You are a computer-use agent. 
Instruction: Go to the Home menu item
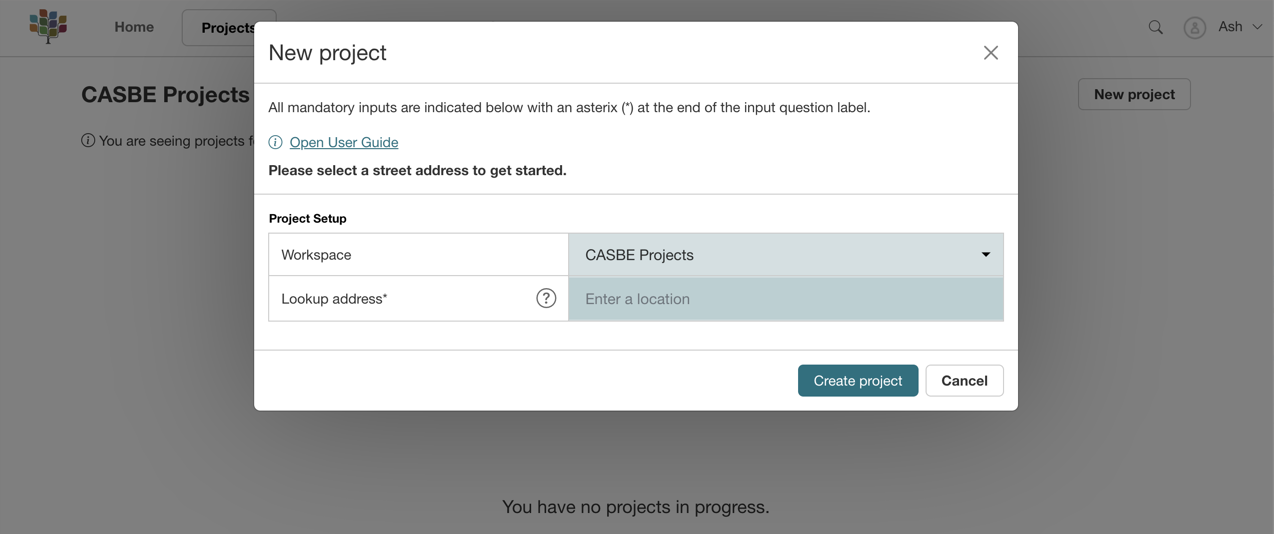tap(134, 27)
